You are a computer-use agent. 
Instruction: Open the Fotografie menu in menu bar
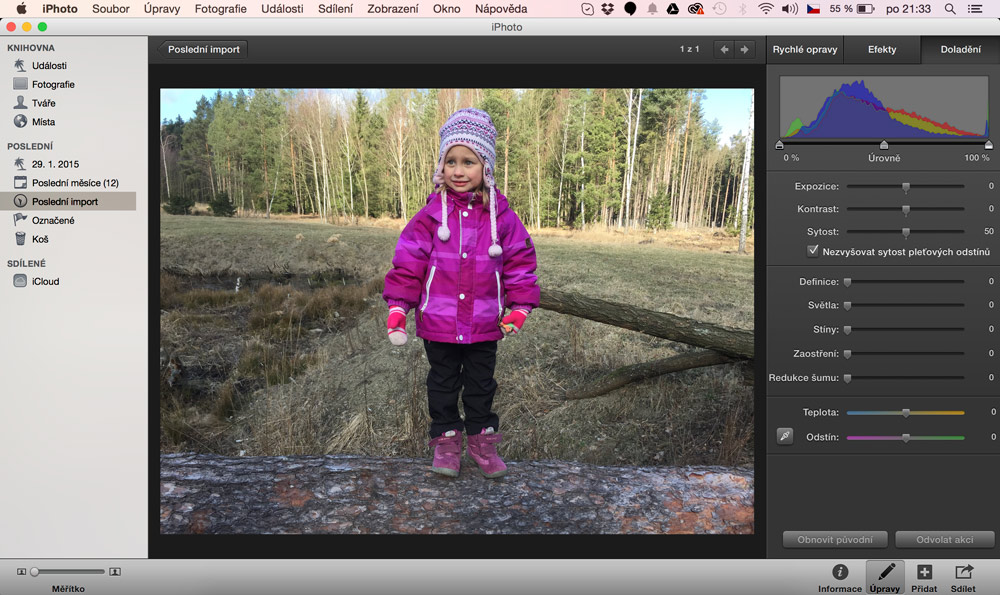pos(221,9)
